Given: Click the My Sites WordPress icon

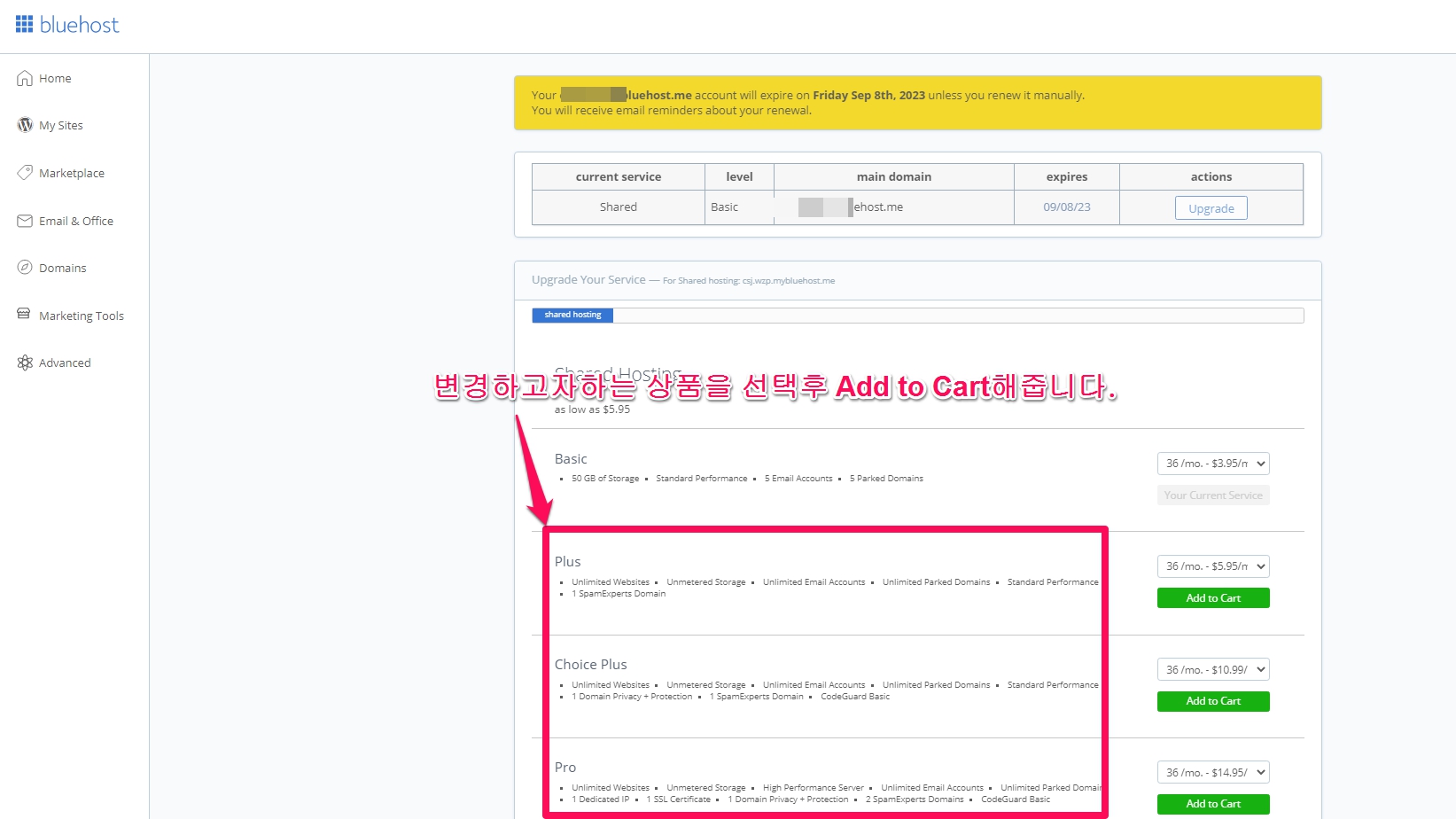Looking at the screenshot, I should [x=25, y=125].
